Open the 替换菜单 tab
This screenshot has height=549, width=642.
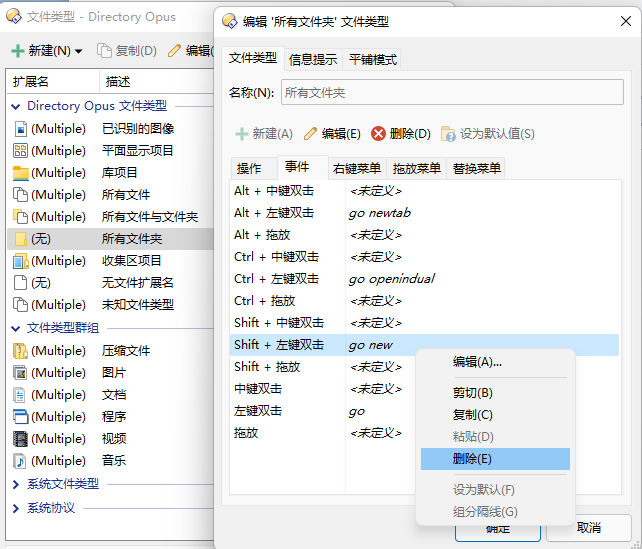click(476, 168)
